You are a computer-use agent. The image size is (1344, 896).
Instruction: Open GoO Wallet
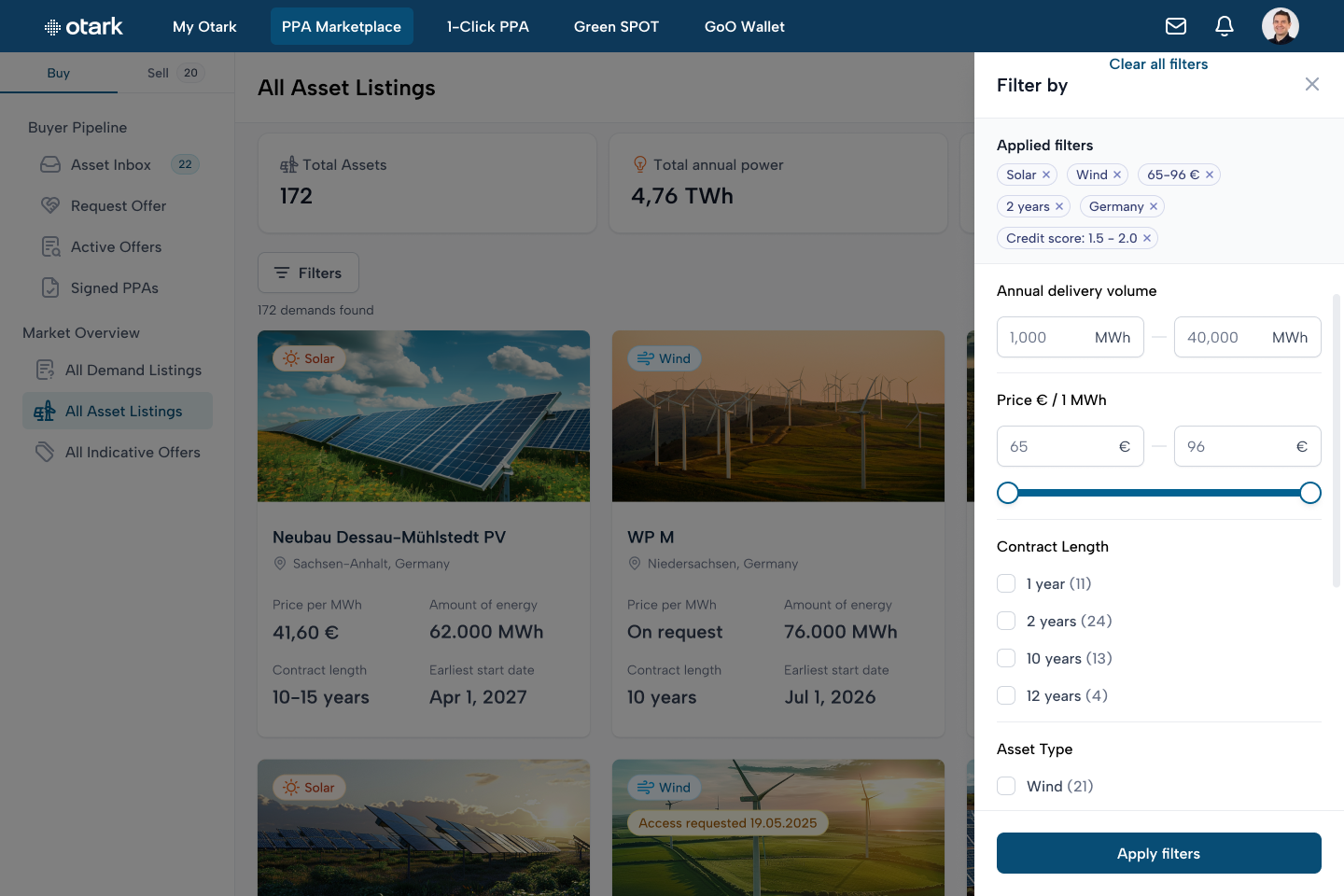click(x=745, y=26)
